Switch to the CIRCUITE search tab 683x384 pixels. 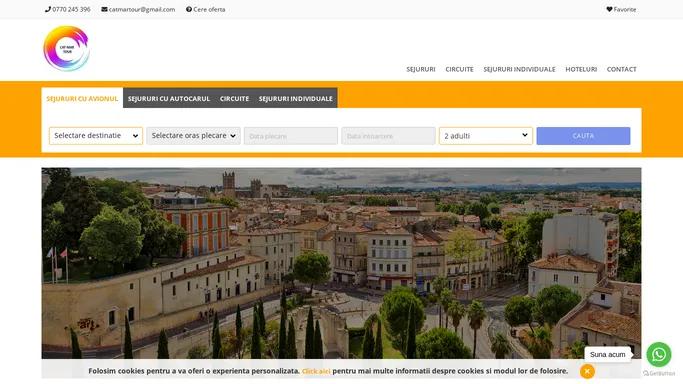(234, 98)
